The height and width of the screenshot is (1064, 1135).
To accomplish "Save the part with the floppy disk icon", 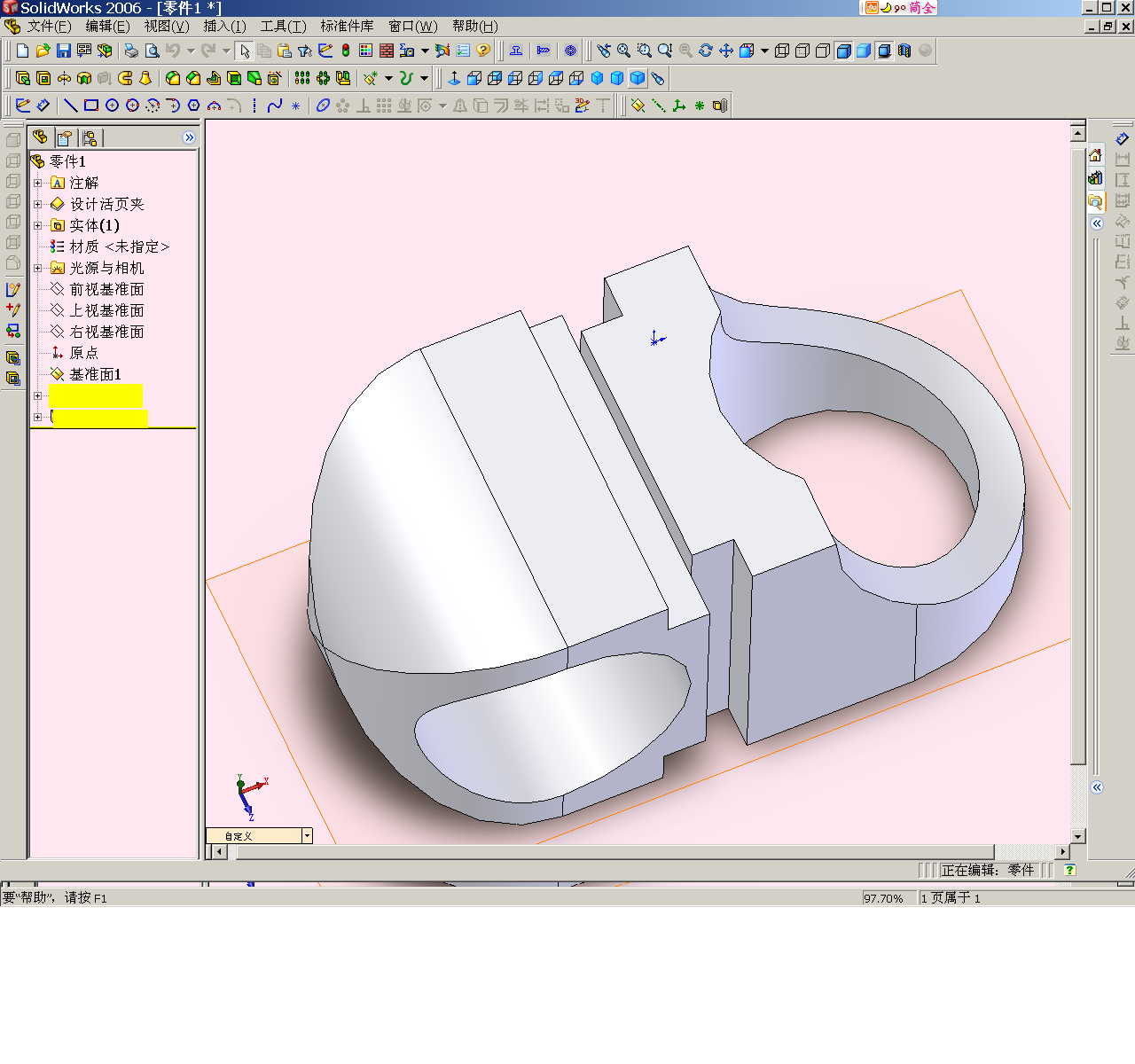I will 64,51.
